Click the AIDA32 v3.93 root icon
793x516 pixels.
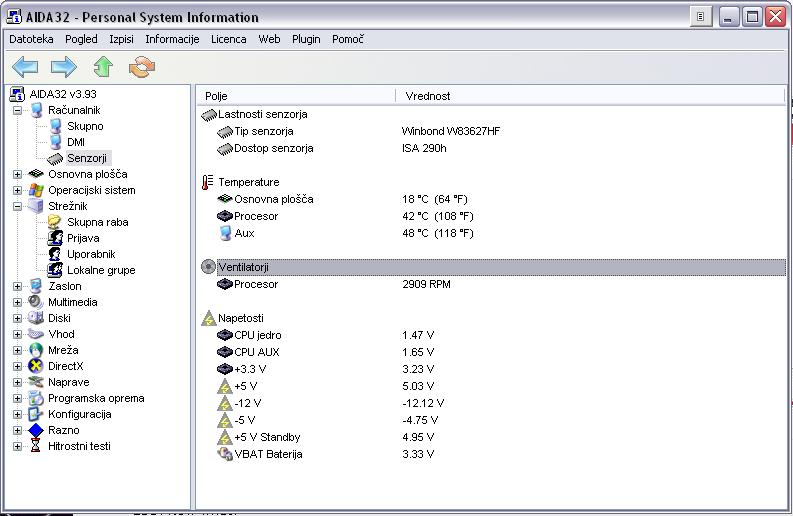[18, 94]
